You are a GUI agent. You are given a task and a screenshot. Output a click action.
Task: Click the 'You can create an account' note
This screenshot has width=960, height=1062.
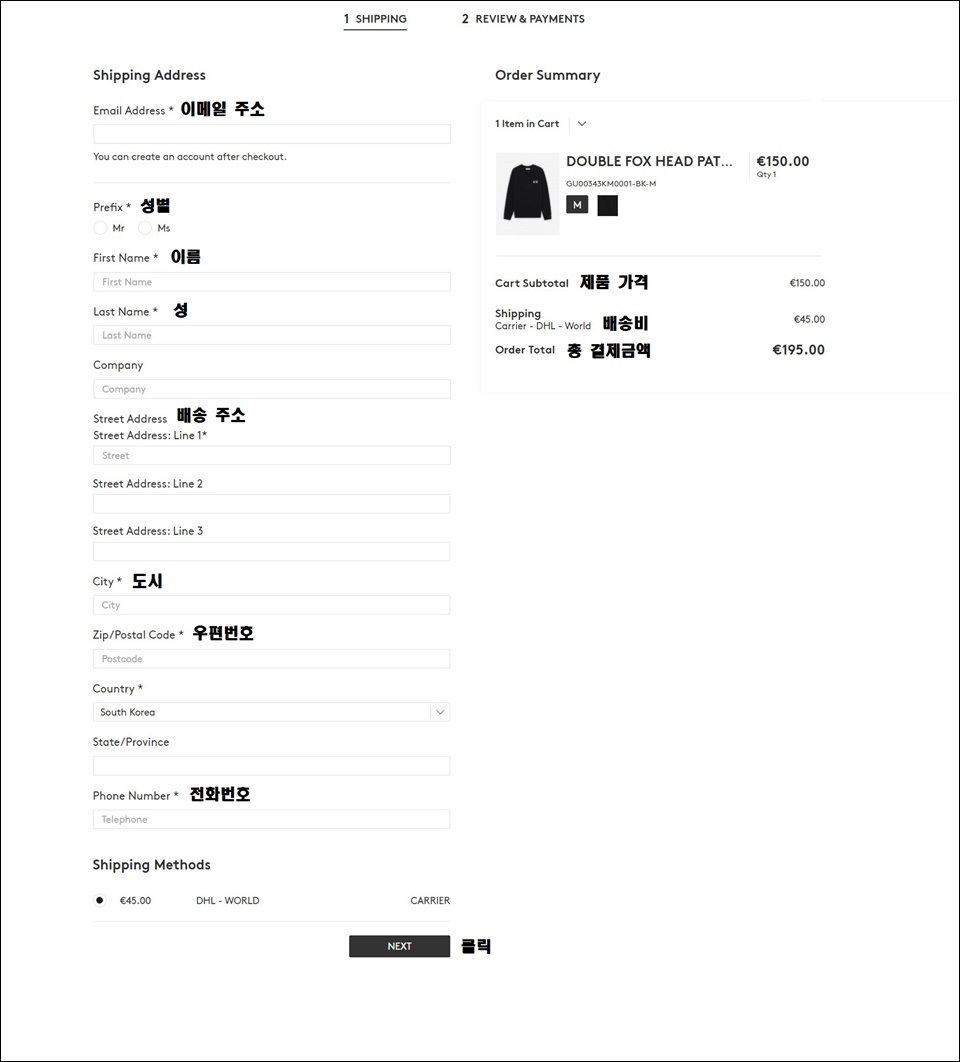pyautogui.click(x=190, y=156)
